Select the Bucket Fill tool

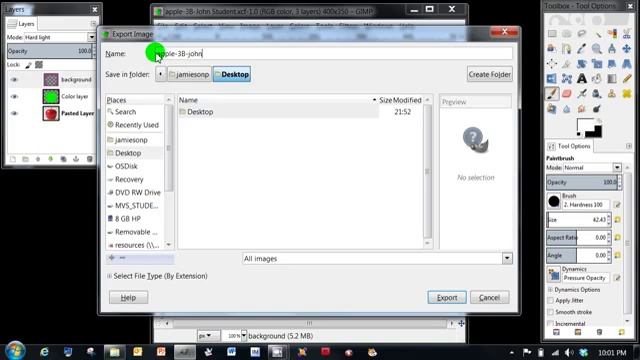click(x=597, y=78)
